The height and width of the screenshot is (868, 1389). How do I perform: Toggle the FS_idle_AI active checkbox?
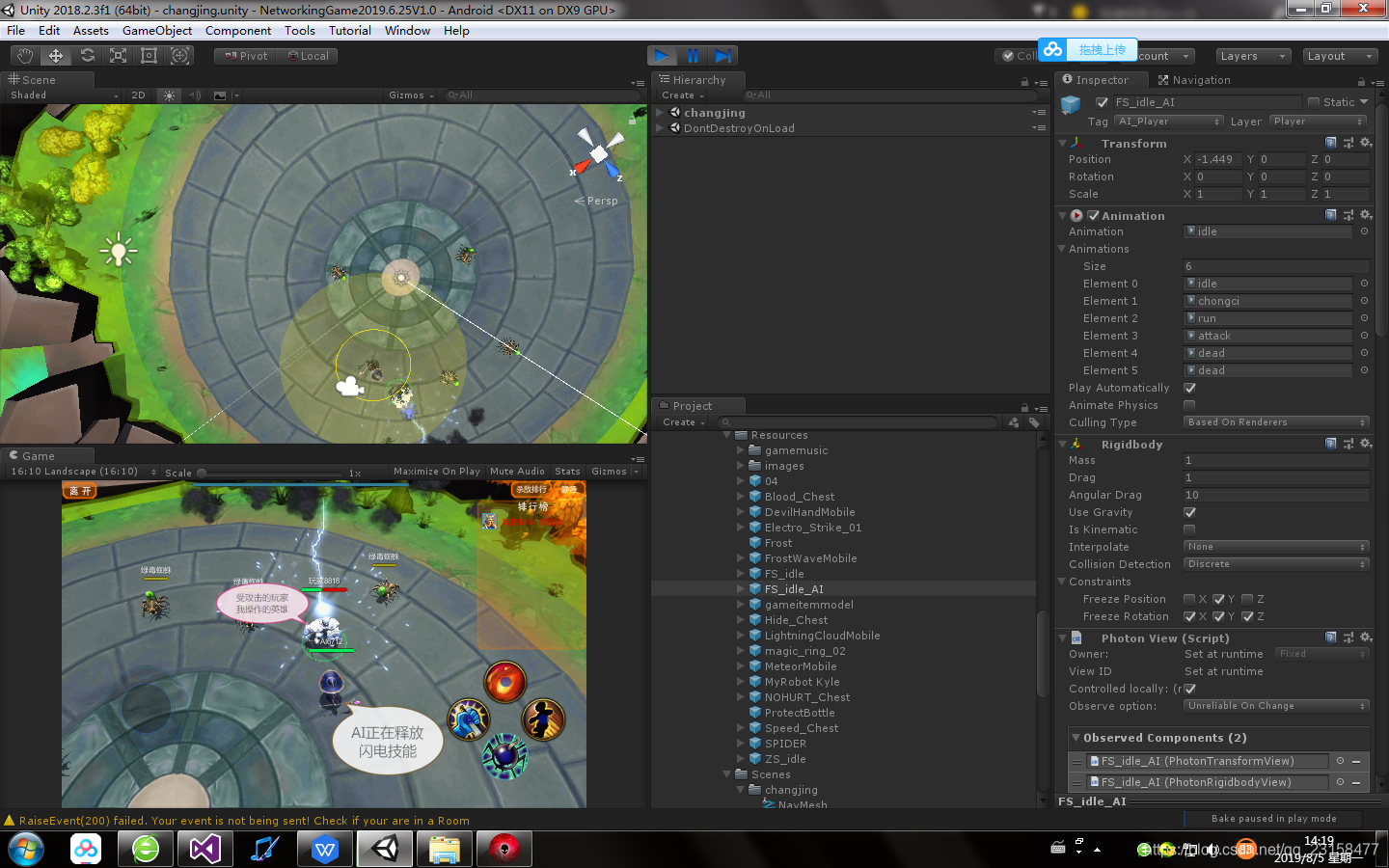pos(1102,102)
